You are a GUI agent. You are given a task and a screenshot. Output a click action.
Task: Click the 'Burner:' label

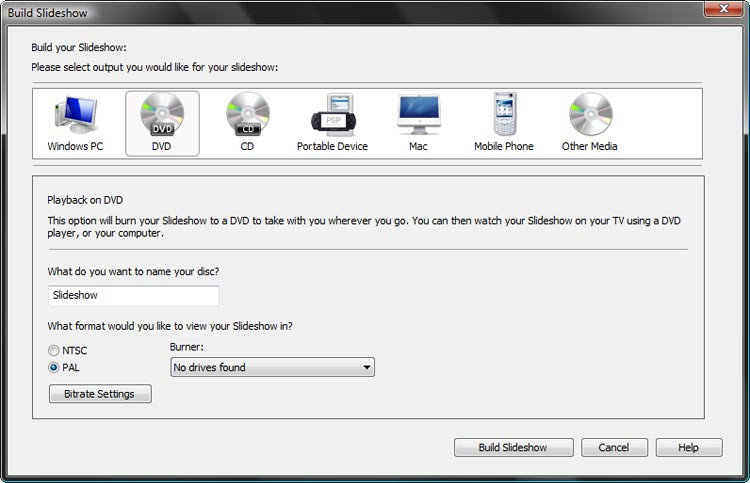[187, 347]
